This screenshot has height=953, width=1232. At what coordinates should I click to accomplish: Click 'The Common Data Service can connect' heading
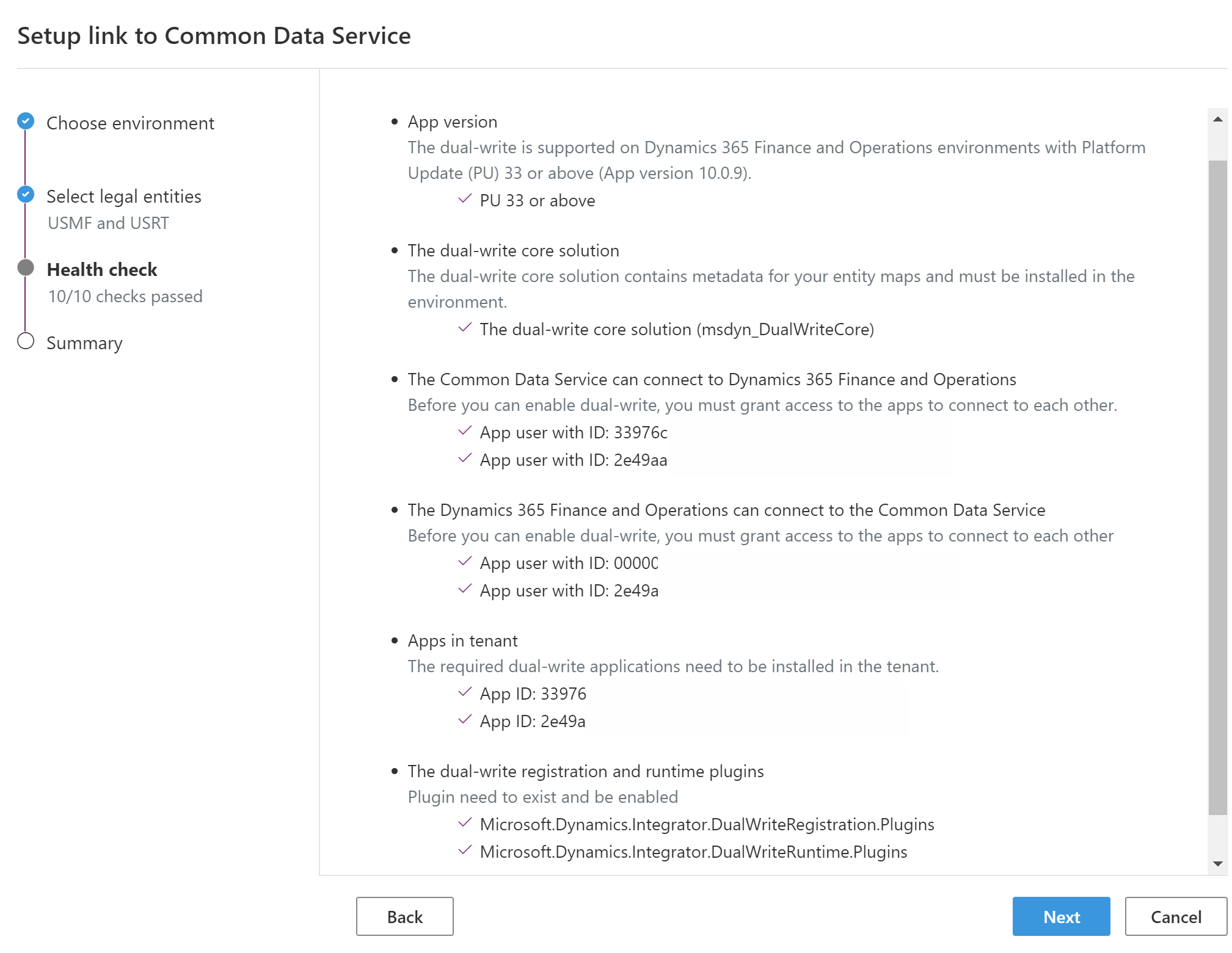pyautogui.click(x=712, y=380)
